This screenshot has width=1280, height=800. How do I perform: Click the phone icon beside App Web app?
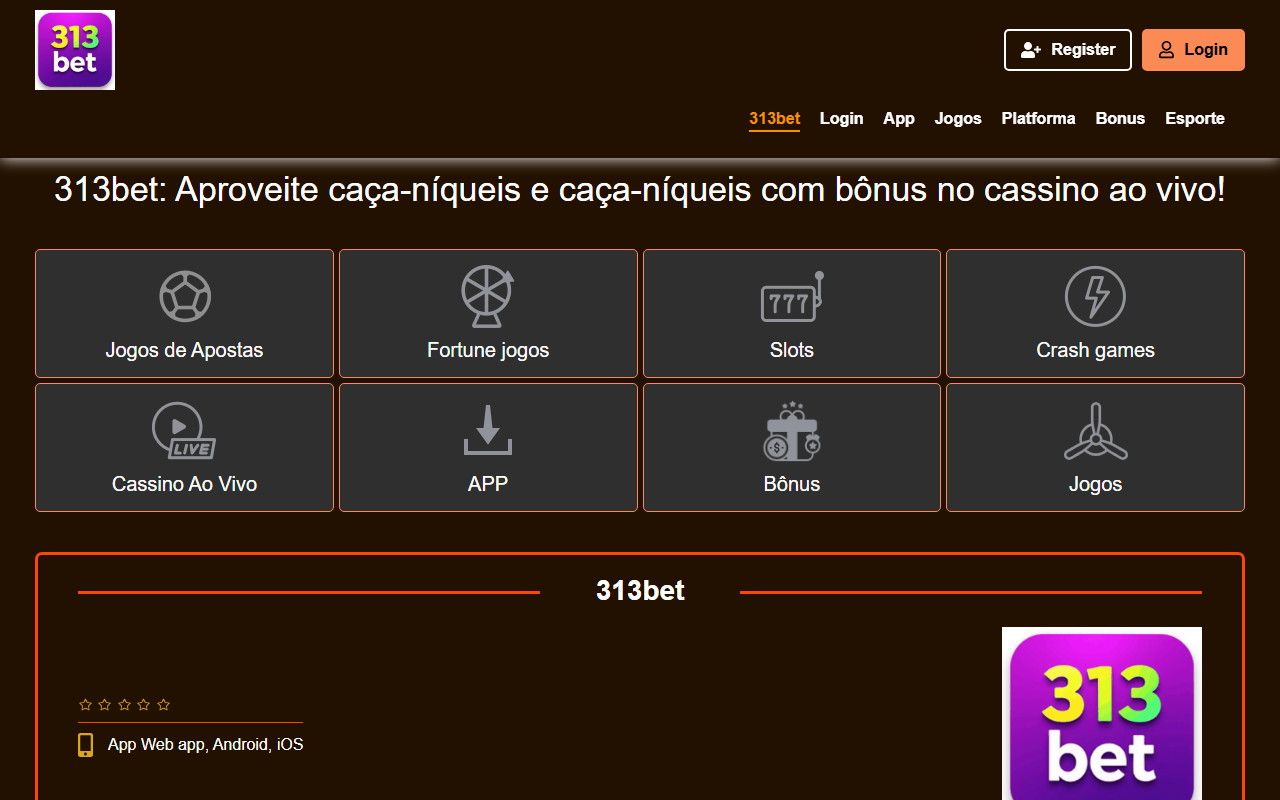click(86, 745)
